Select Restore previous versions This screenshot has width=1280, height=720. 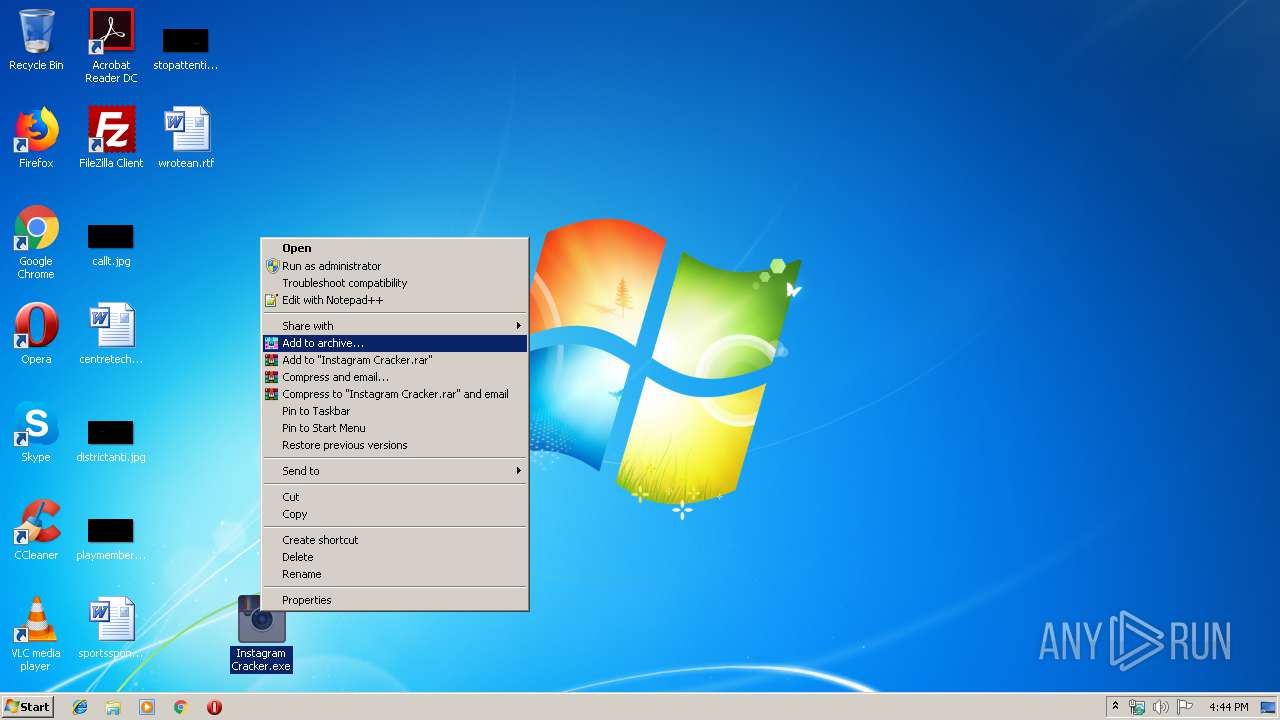pos(395,445)
